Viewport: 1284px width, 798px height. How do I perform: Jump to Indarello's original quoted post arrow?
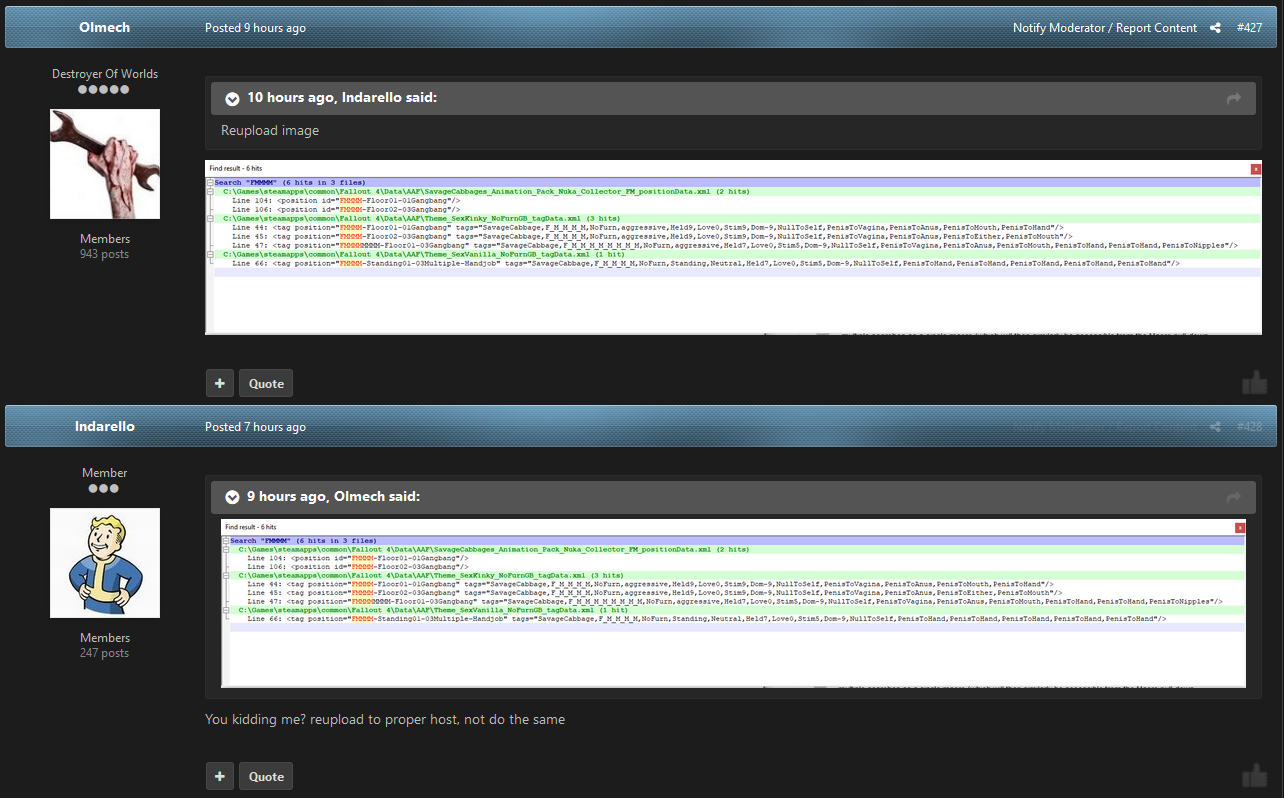[1234, 98]
